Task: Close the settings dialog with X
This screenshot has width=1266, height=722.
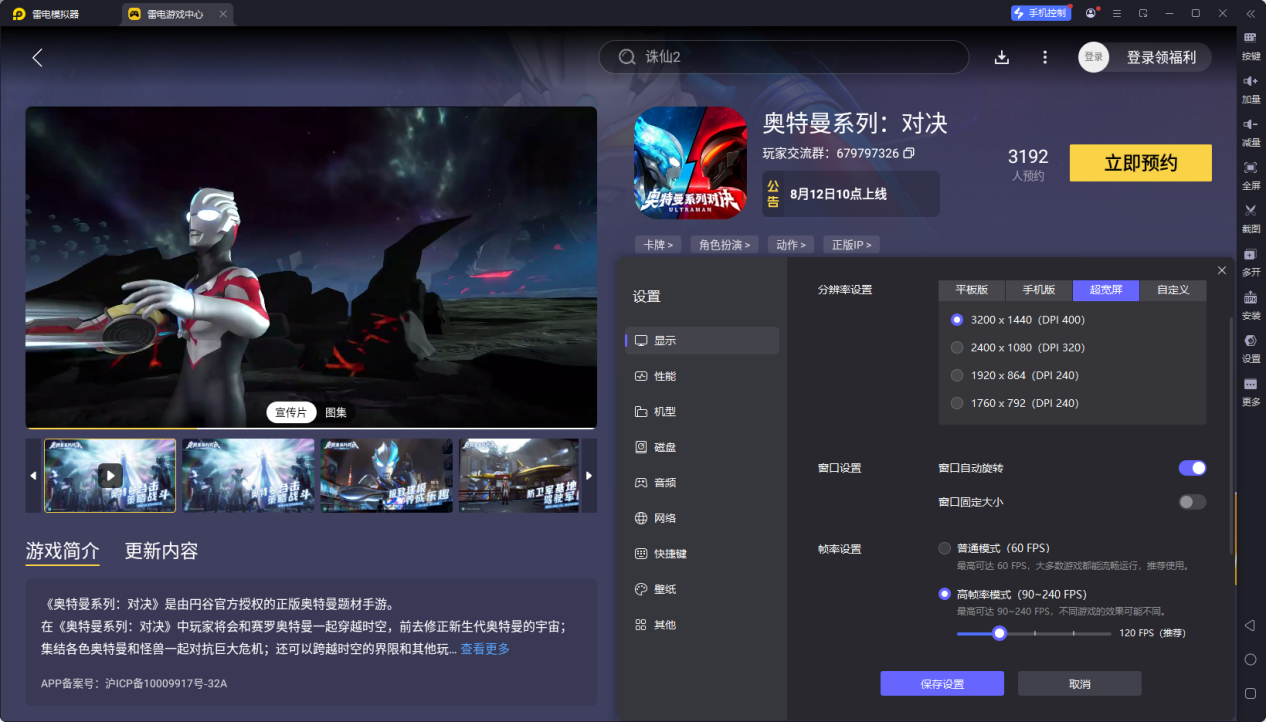Action: (1222, 270)
